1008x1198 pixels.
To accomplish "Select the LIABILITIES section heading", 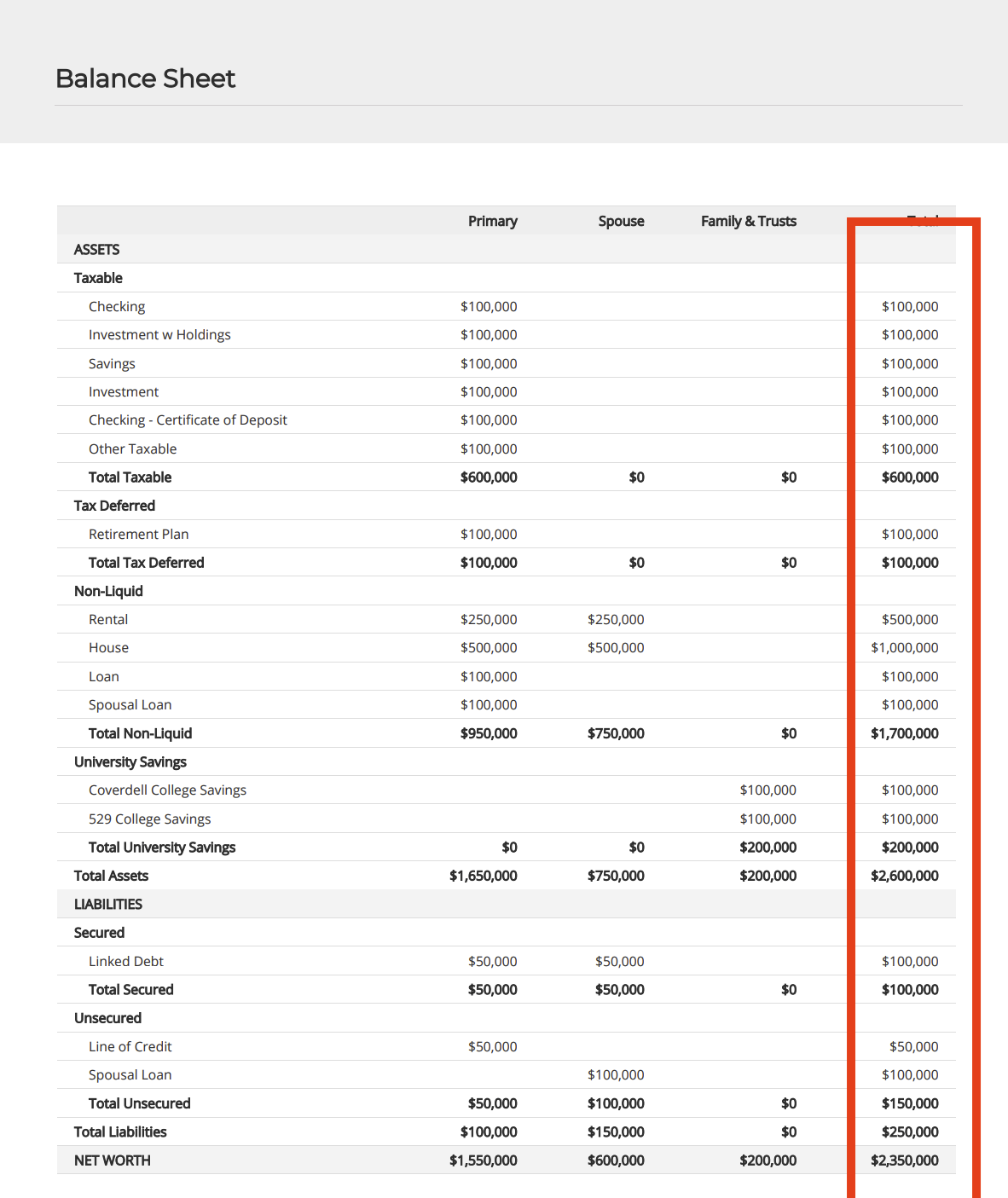I will click(x=107, y=905).
